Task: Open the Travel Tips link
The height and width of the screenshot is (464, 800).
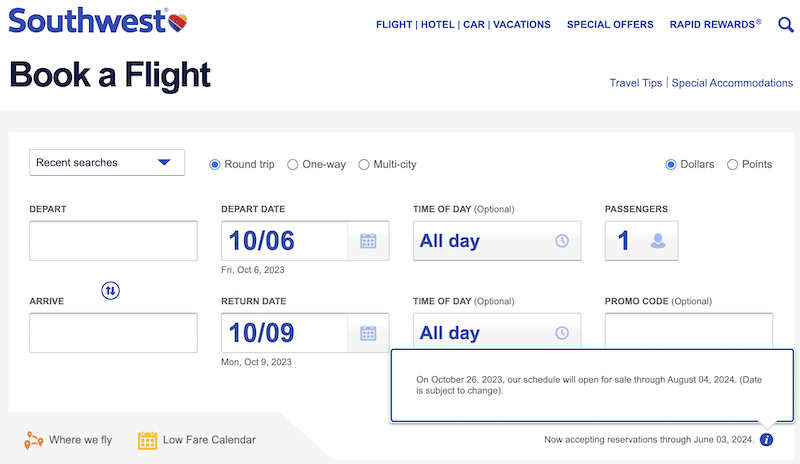Action: pos(636,83)
